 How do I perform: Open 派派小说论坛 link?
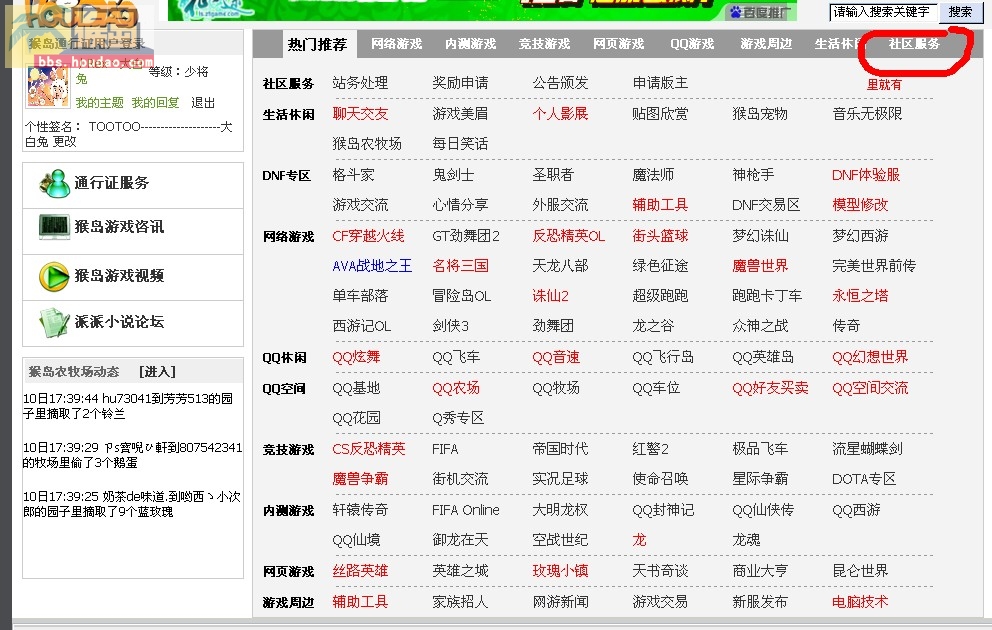tap(119, 322)
